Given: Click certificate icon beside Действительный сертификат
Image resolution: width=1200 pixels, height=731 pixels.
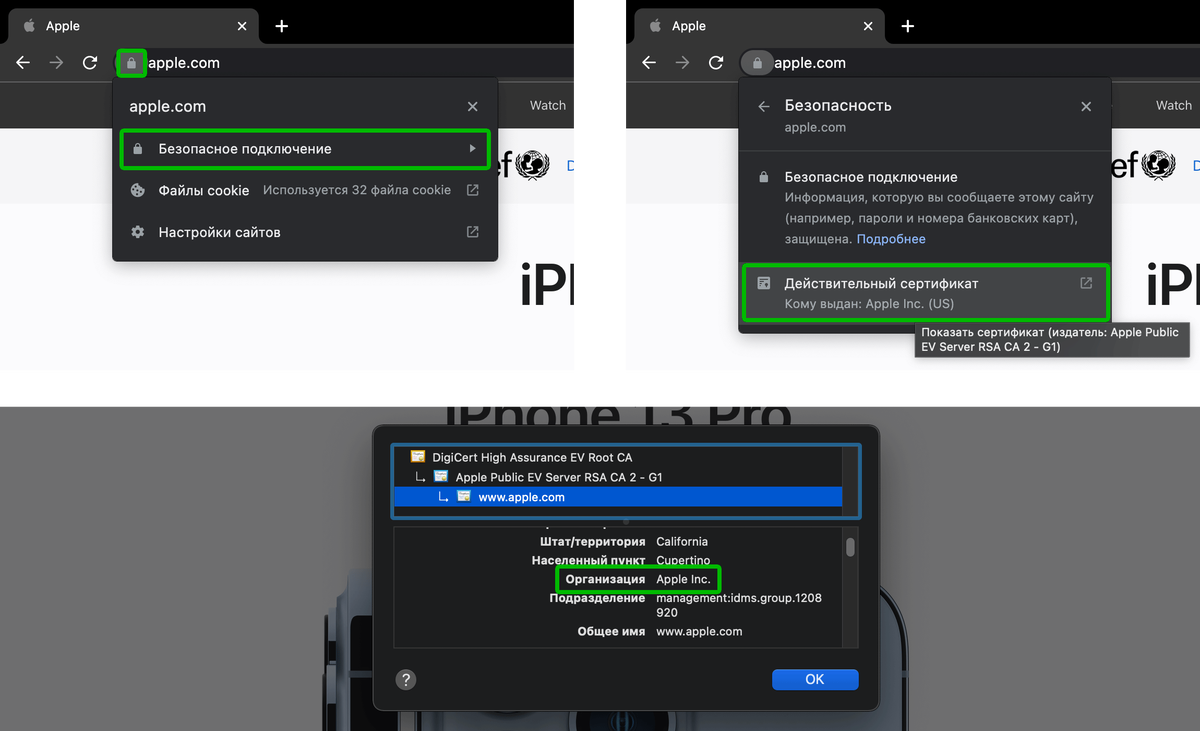Looking at the screenshot, I should (x=764, y=284).
